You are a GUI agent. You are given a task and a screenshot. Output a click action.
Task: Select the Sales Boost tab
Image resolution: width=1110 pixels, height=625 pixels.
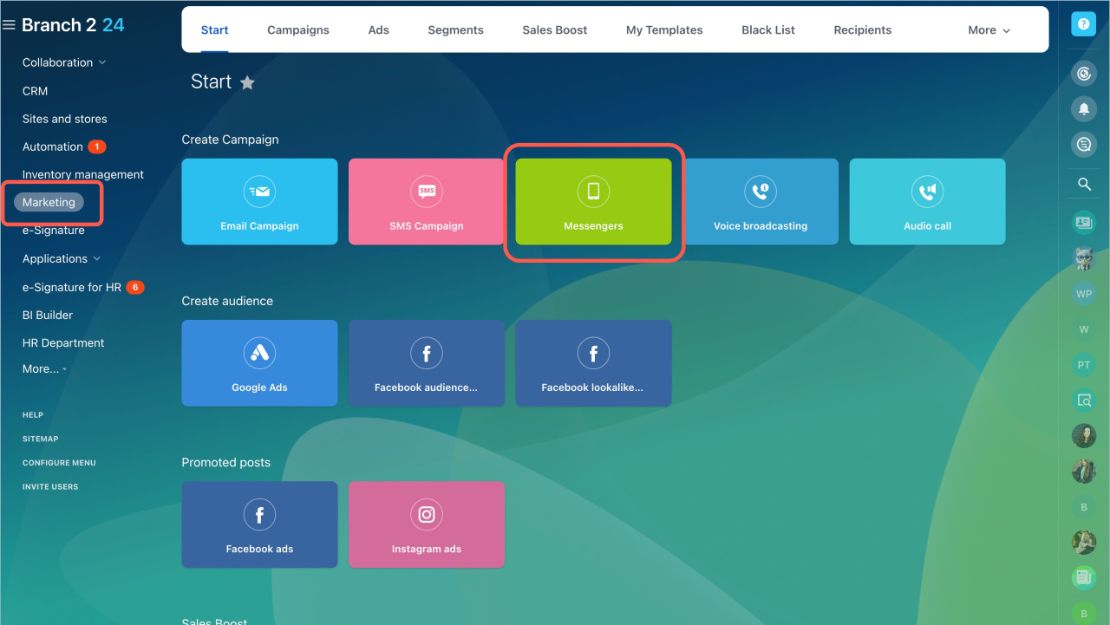[x=555, y=30]
